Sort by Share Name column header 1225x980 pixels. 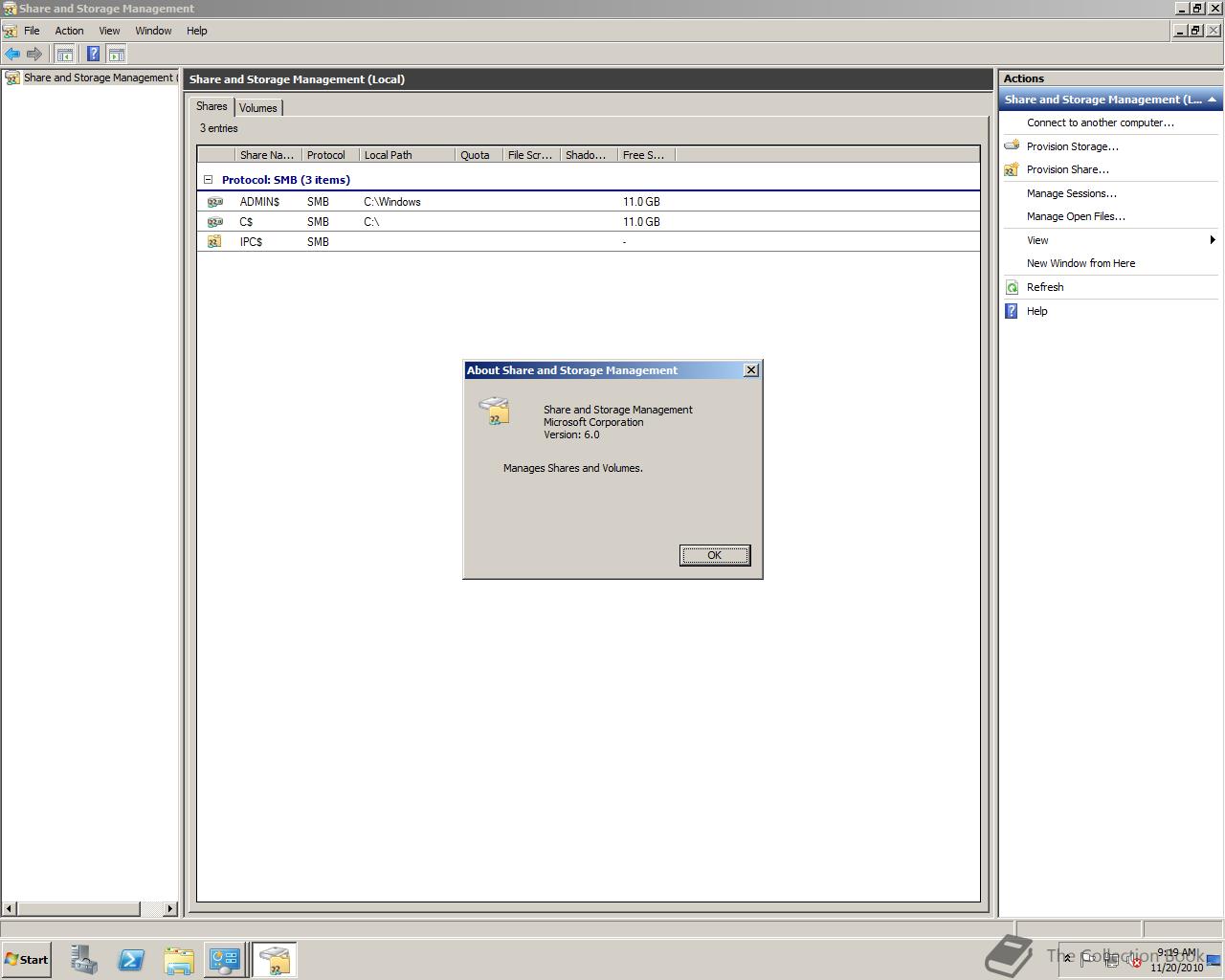[268, 155]
